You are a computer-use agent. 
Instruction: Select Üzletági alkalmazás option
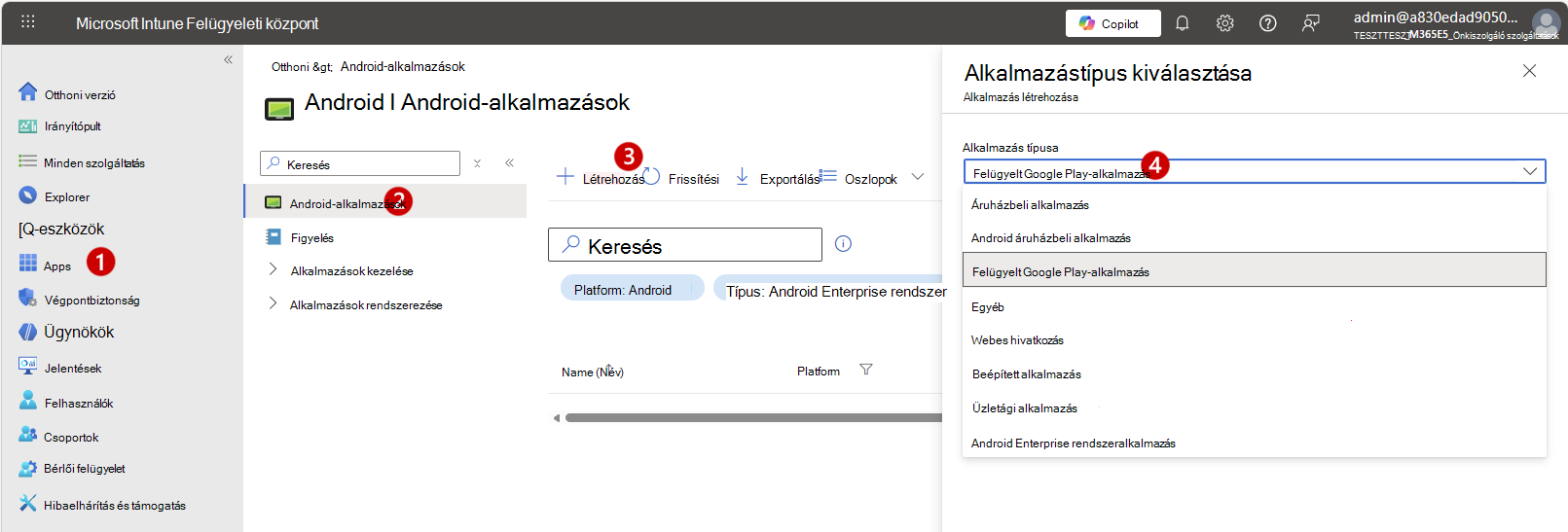tap(1254, 408)
